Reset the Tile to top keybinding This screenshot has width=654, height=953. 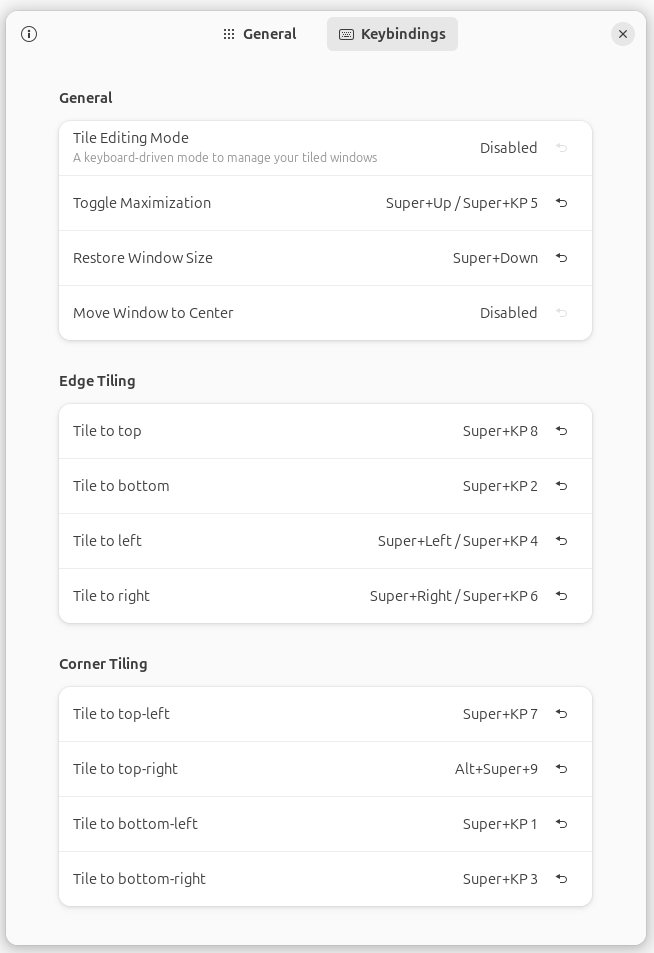click(x=562, y=431)
